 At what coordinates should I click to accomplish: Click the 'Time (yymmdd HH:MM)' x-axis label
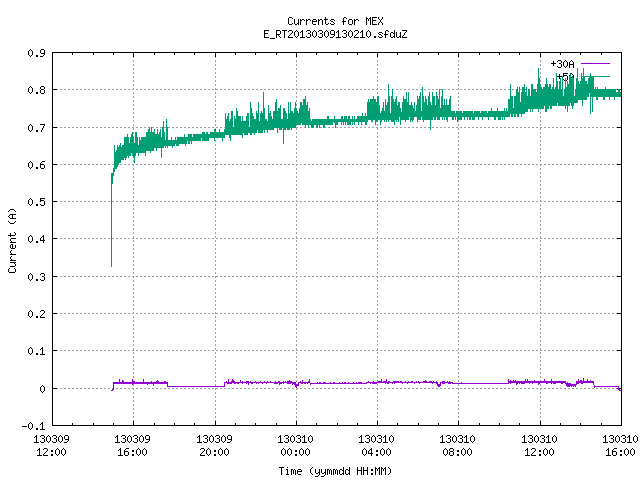click(x=335, y=471)
